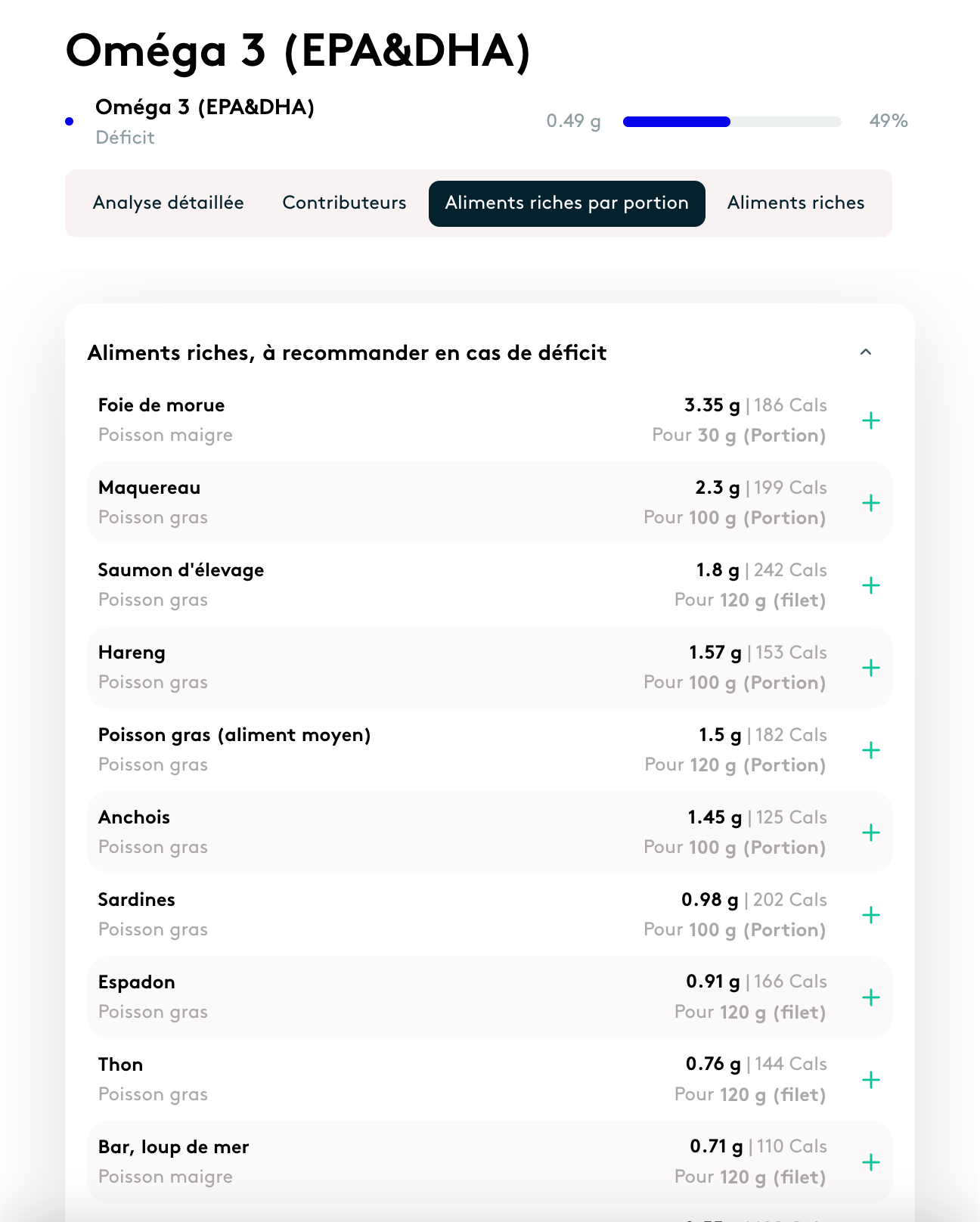Add Hareng using its plus icon
980x1222 pixels.
click(871, 668)
